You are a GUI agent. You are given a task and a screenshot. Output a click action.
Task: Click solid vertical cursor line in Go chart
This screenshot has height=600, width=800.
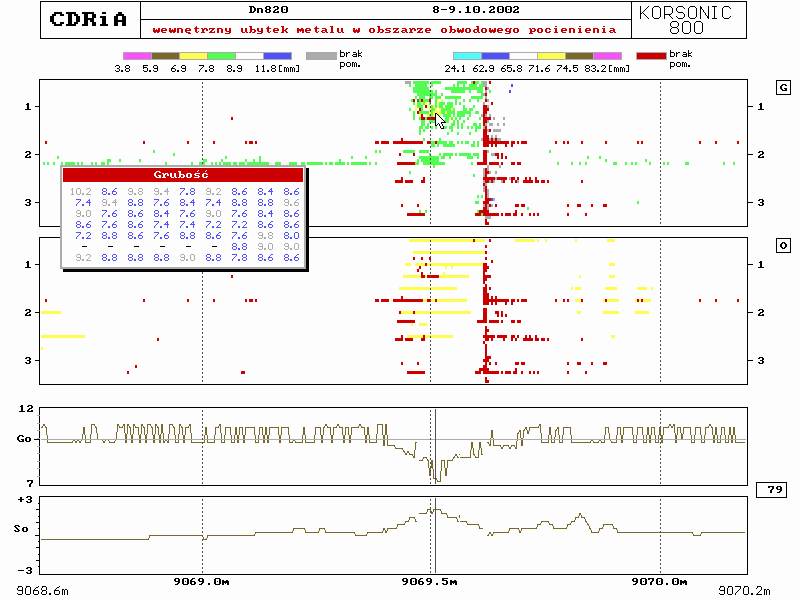coord(436,446)
